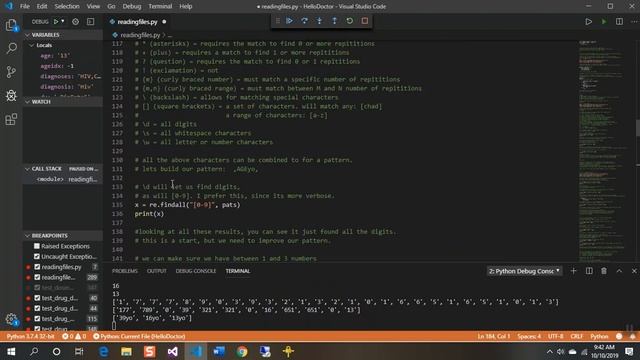Open the debug configuration dropdown
The image size is (640, 360).
[x=63, y=21]
